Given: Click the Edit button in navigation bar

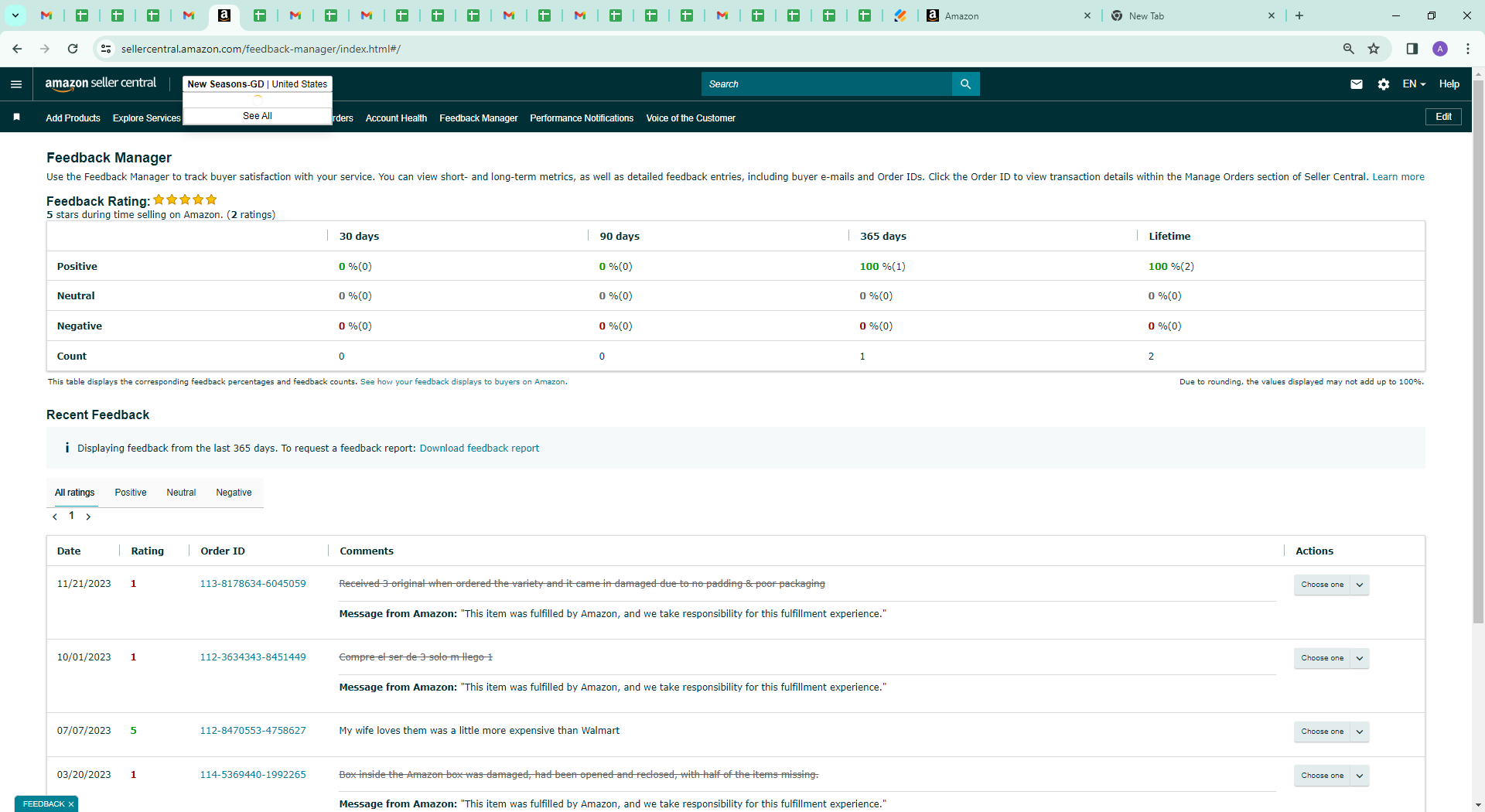Looking at the screenshot, I should 1443,117.
